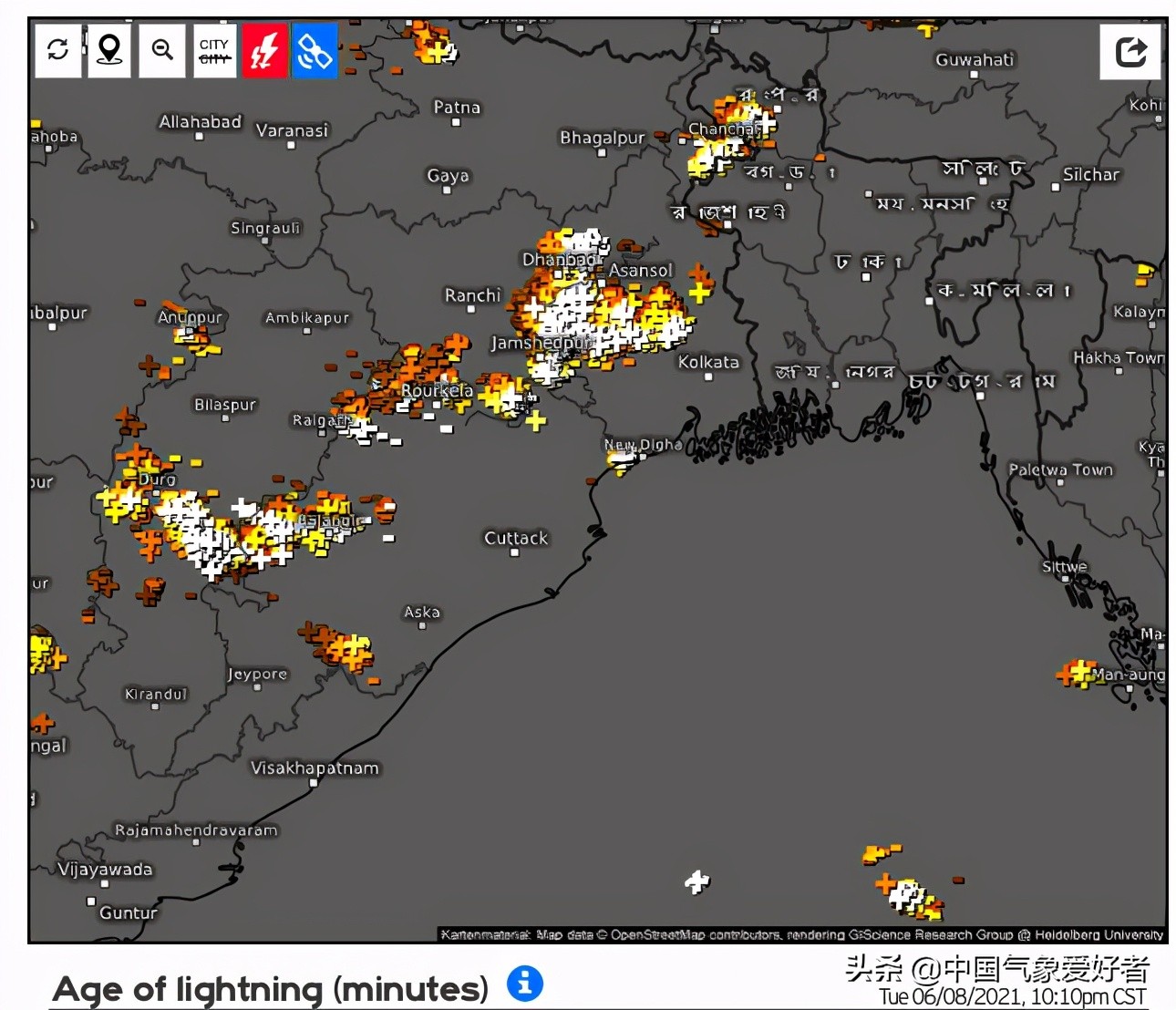Click the Age of lightning heading
1176x1010 pixels.
pyautogui.click(x=271, y=989)
